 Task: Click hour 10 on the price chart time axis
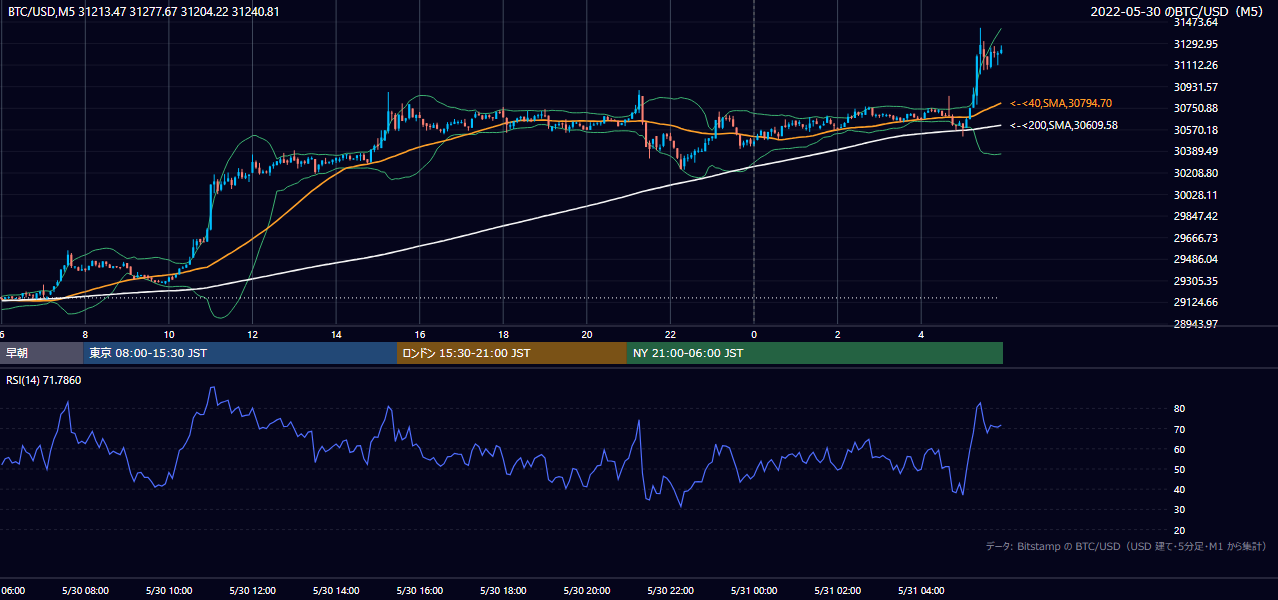[x=169, y=335]
